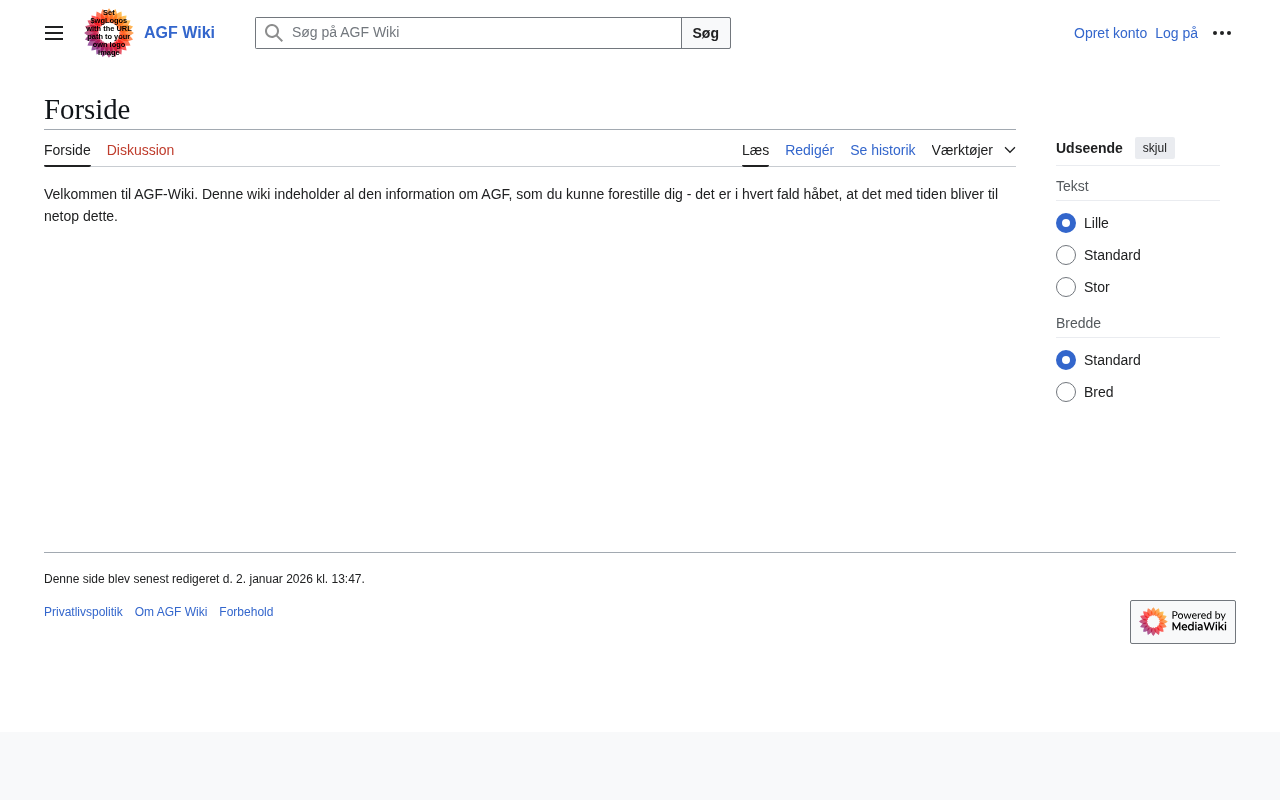
Task: Expand the Værktøjer dropdown
Action: tap(973, 150)
